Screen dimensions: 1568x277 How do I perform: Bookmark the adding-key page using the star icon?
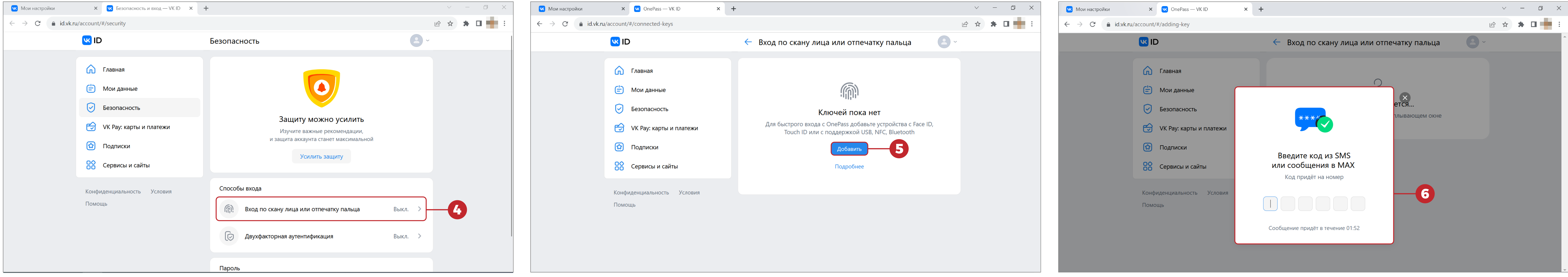tap(1505, 24)
